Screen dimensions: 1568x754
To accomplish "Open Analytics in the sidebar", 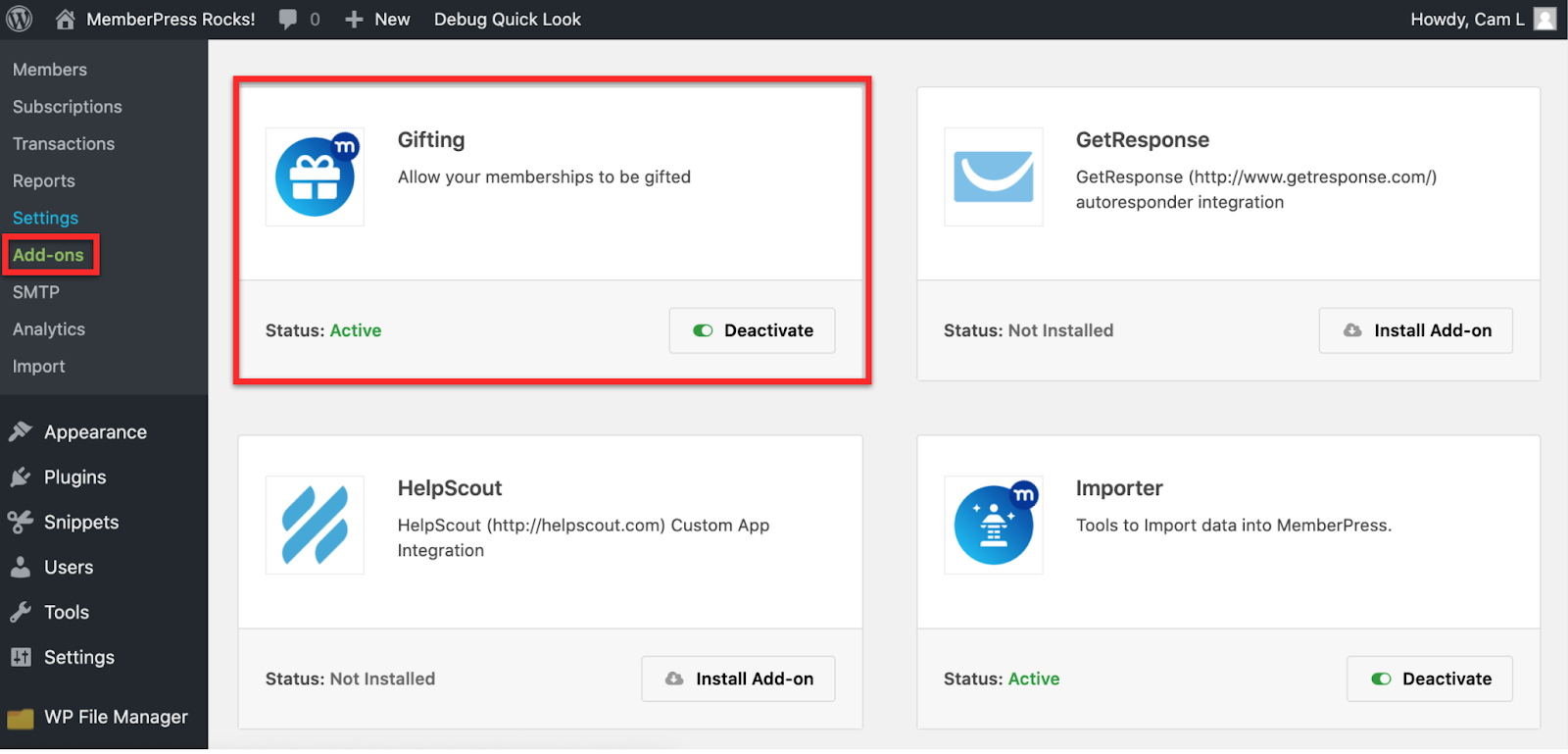I will [x=49, y=329].
